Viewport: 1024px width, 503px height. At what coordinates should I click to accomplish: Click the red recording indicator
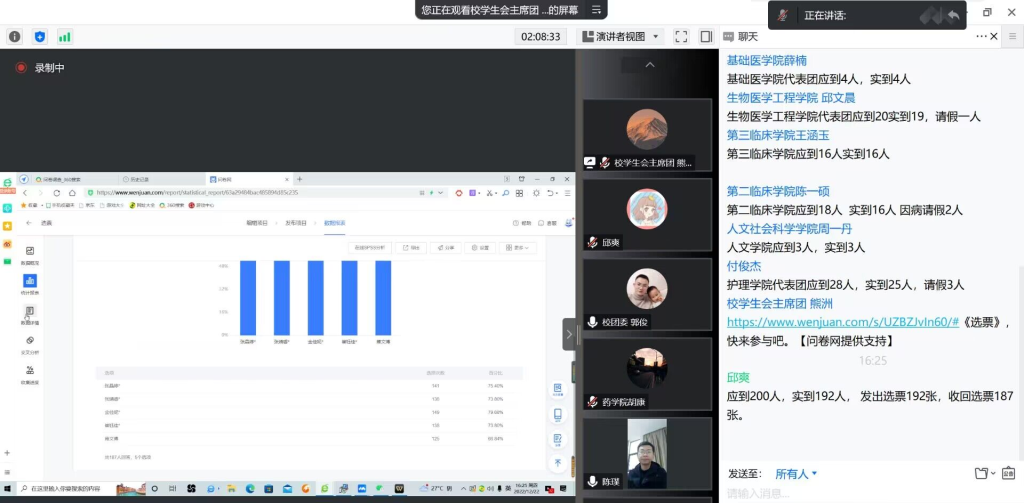click(20, 68)
